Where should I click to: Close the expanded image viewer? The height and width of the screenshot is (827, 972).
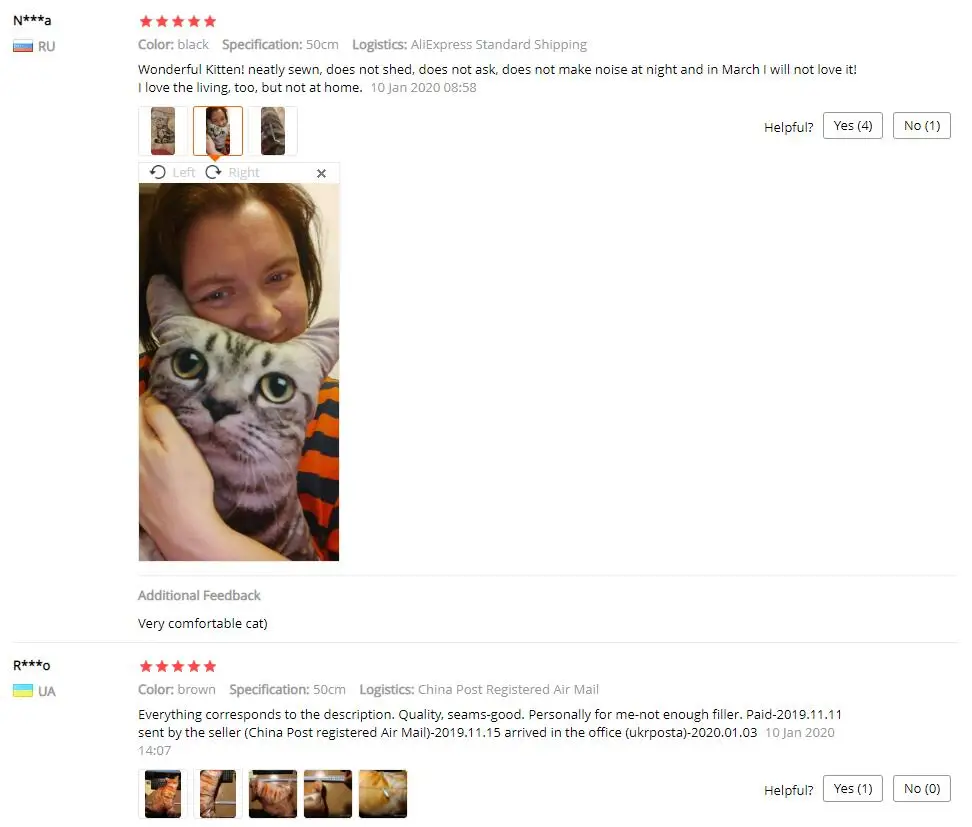(321, 173)
